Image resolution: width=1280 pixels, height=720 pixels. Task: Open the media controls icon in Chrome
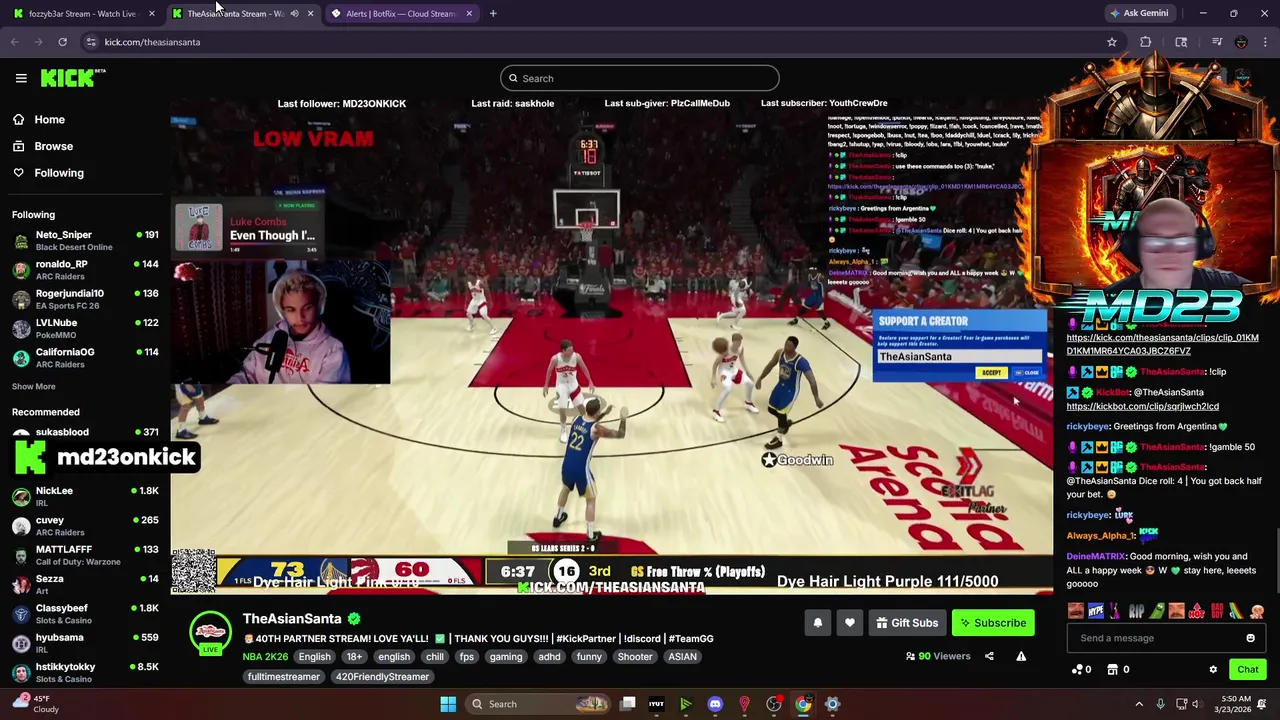tap(1216, 42)
